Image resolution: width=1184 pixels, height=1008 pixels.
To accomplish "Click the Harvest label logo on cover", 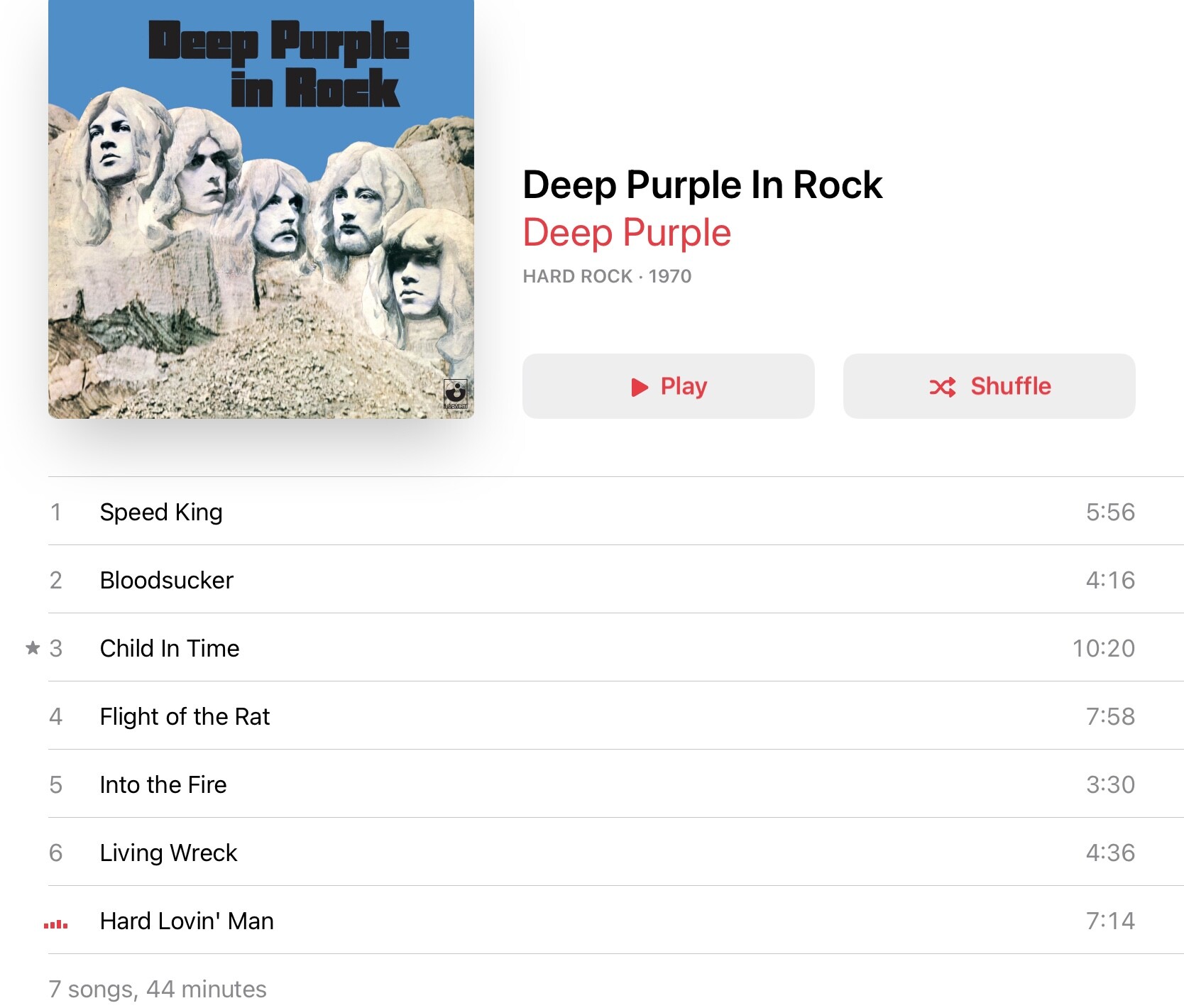I will coord(456,394).
